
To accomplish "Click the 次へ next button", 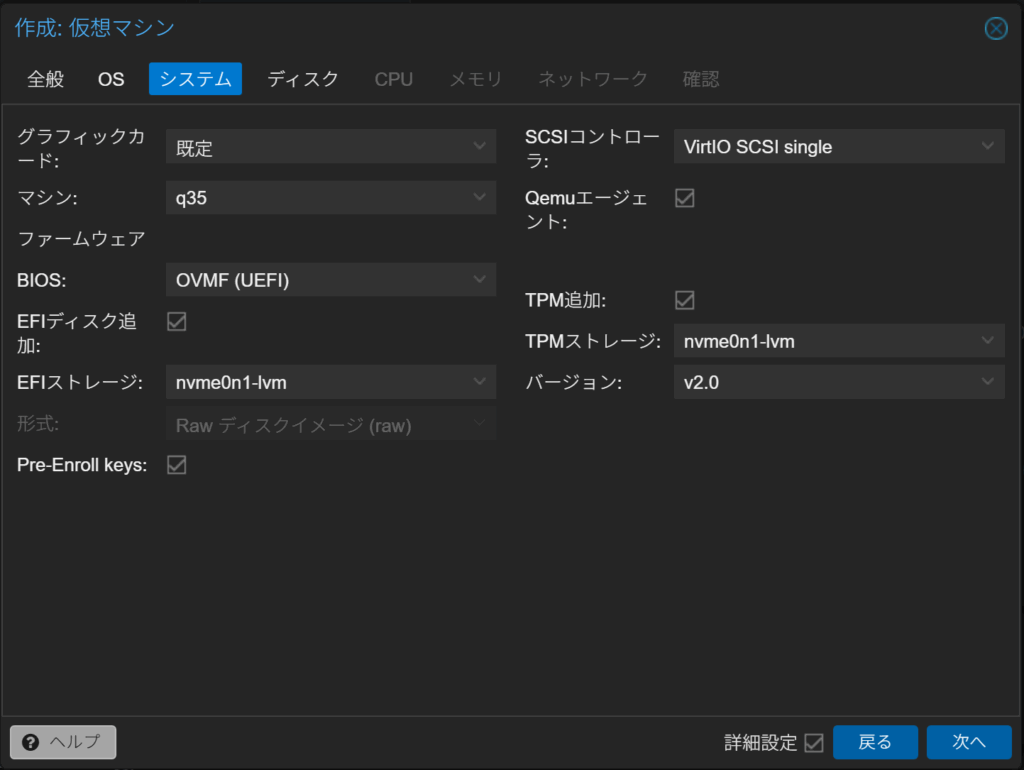I will click(x=968, y=742).
